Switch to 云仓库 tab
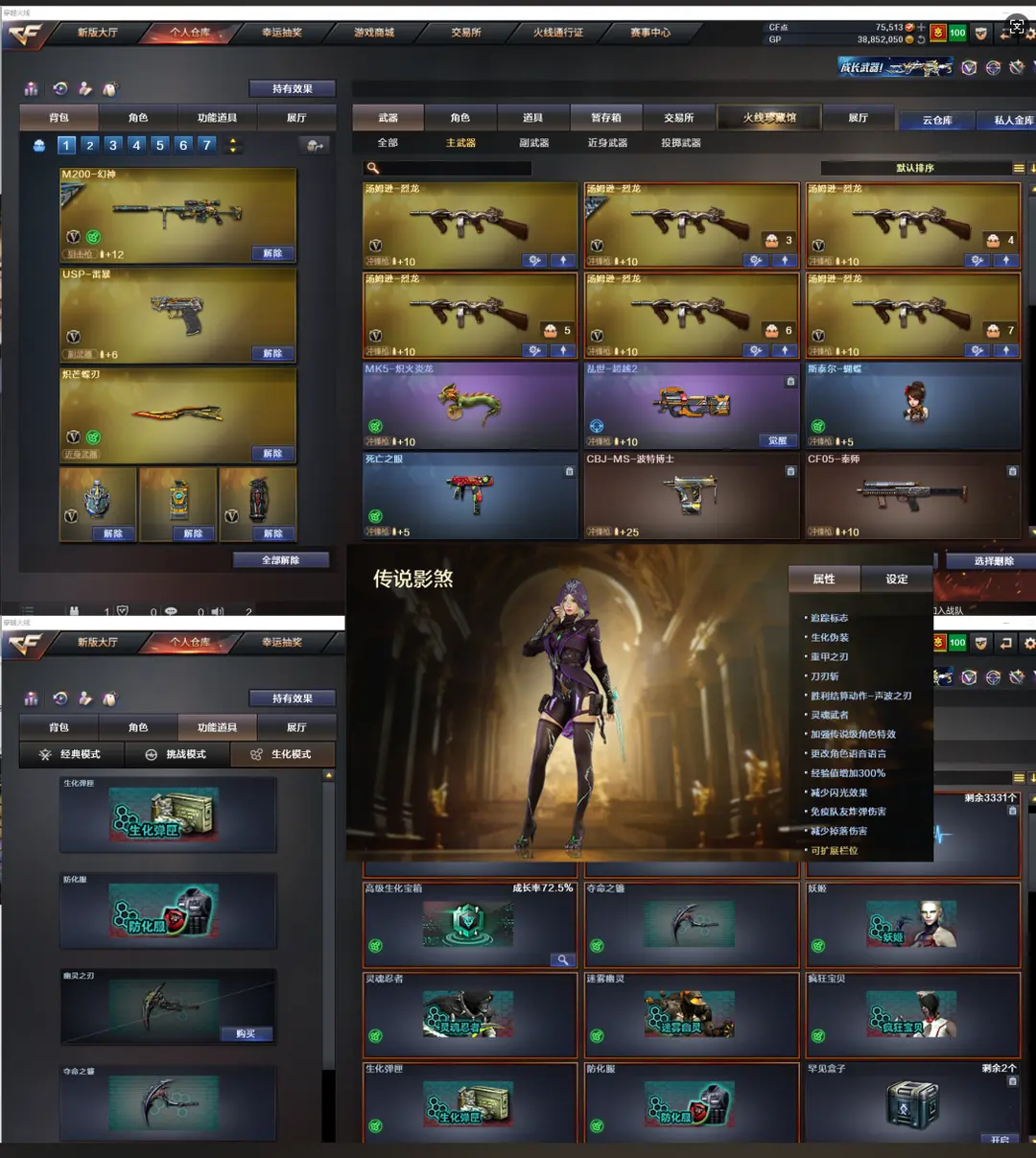 click(937, 120)
